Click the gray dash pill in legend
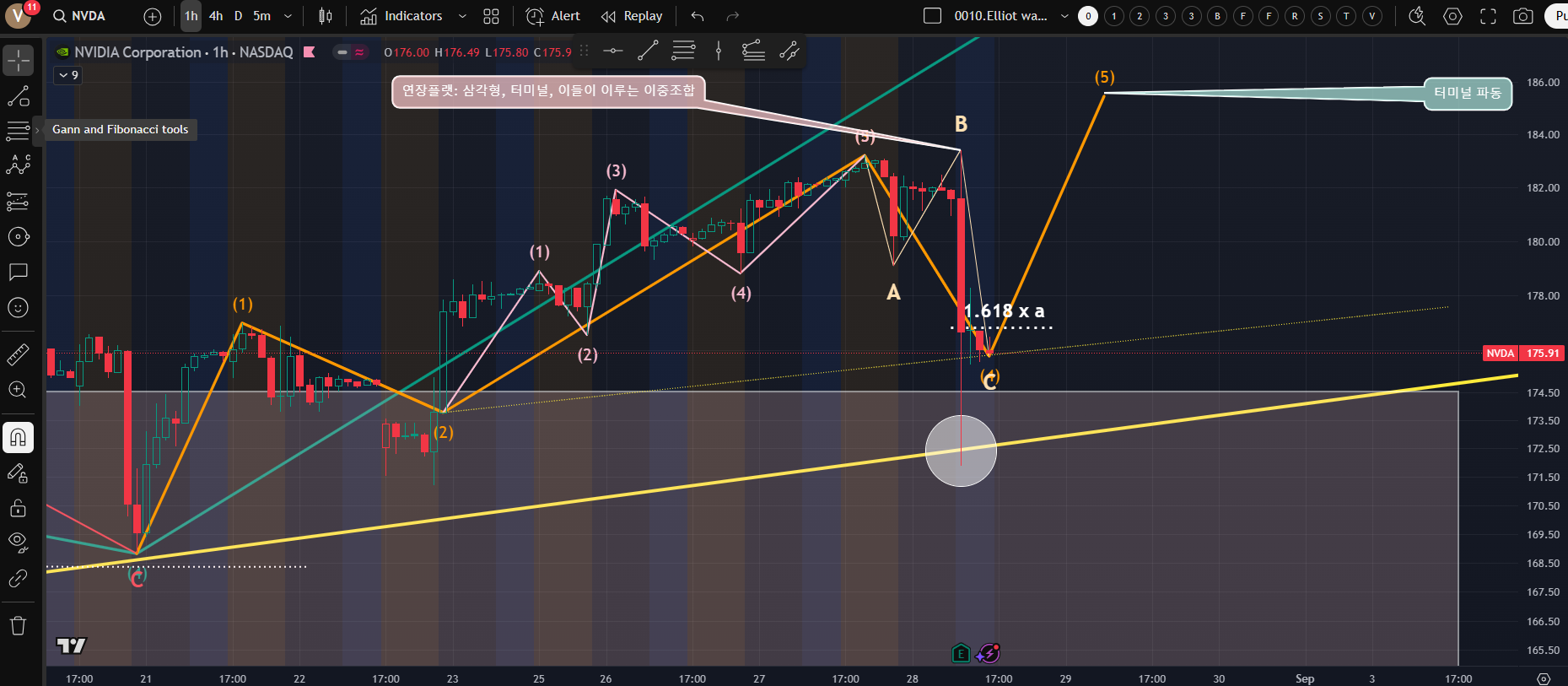 [x=342, y=52]
